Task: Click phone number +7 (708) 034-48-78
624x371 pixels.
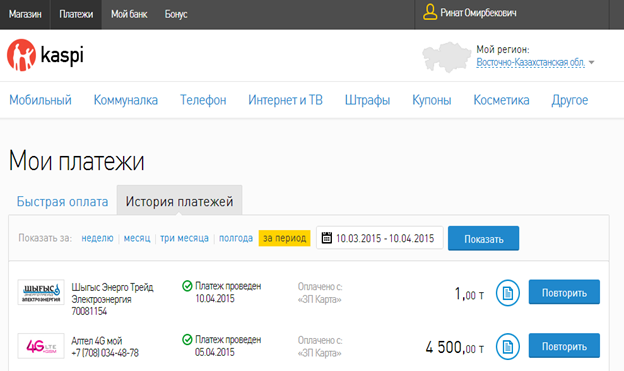Action: pos(105,353)
